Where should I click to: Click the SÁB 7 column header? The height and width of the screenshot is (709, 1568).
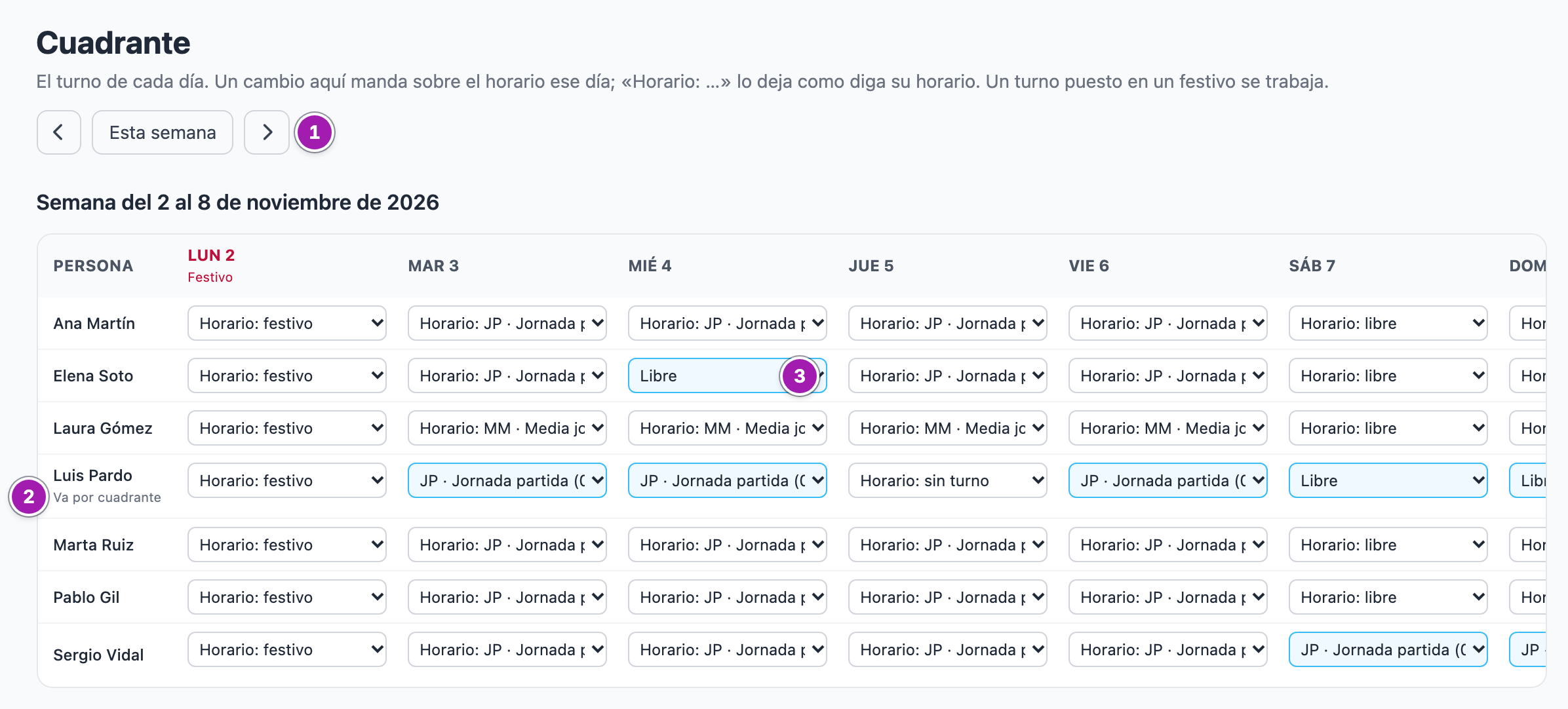point(1312,266)
